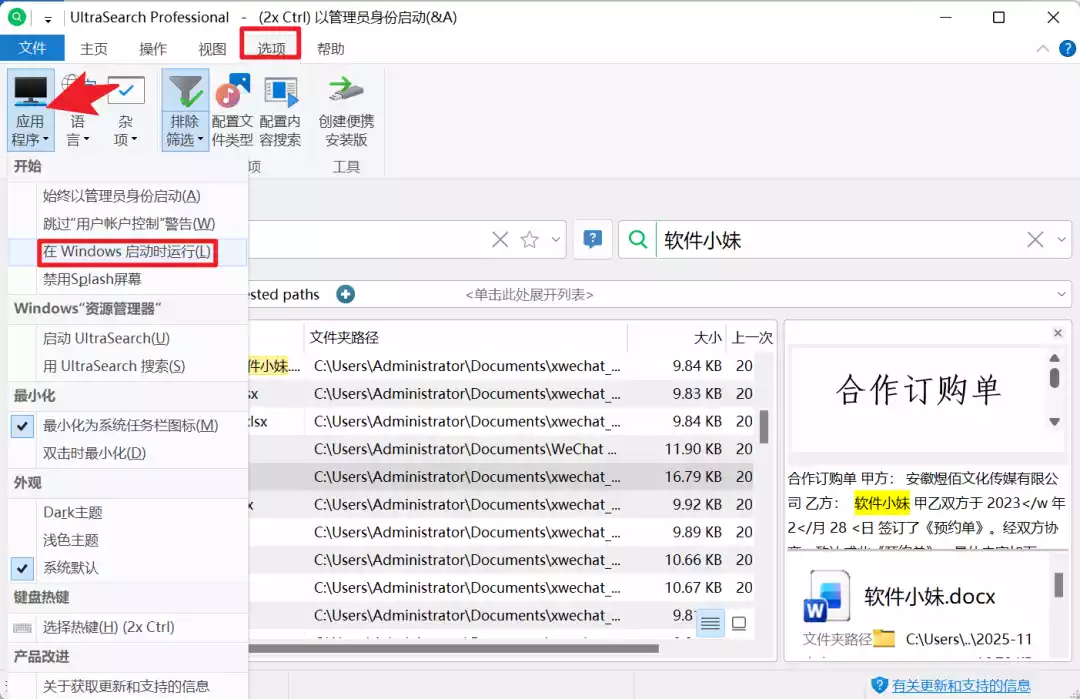Click the 排除筛选 funnel filter icon

click(185, 92)
